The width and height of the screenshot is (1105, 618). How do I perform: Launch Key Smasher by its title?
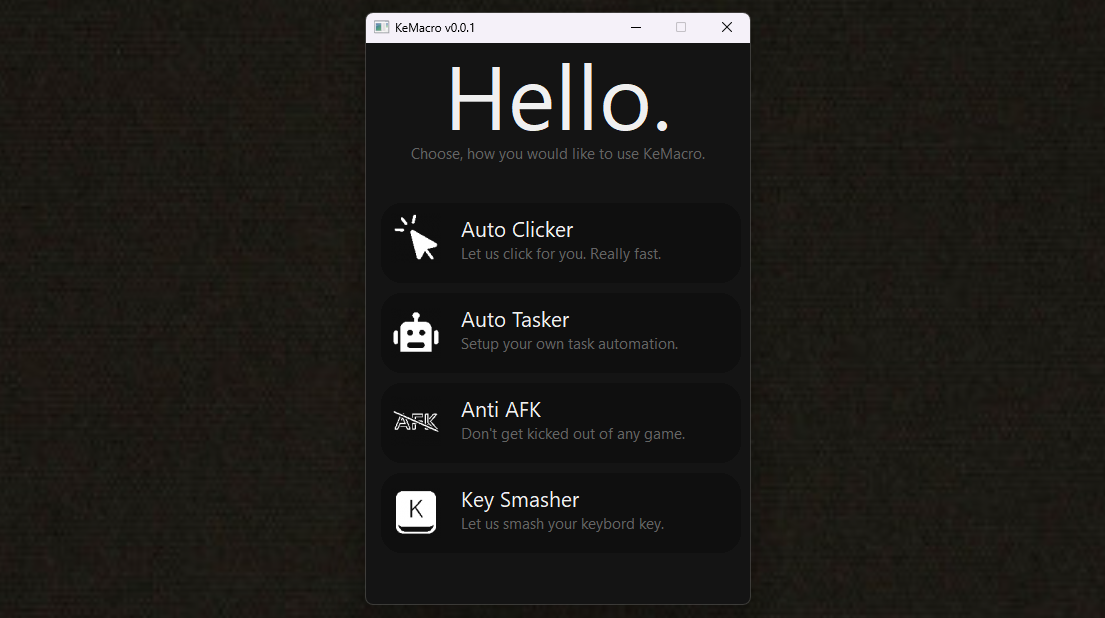(x=519, y=500)
